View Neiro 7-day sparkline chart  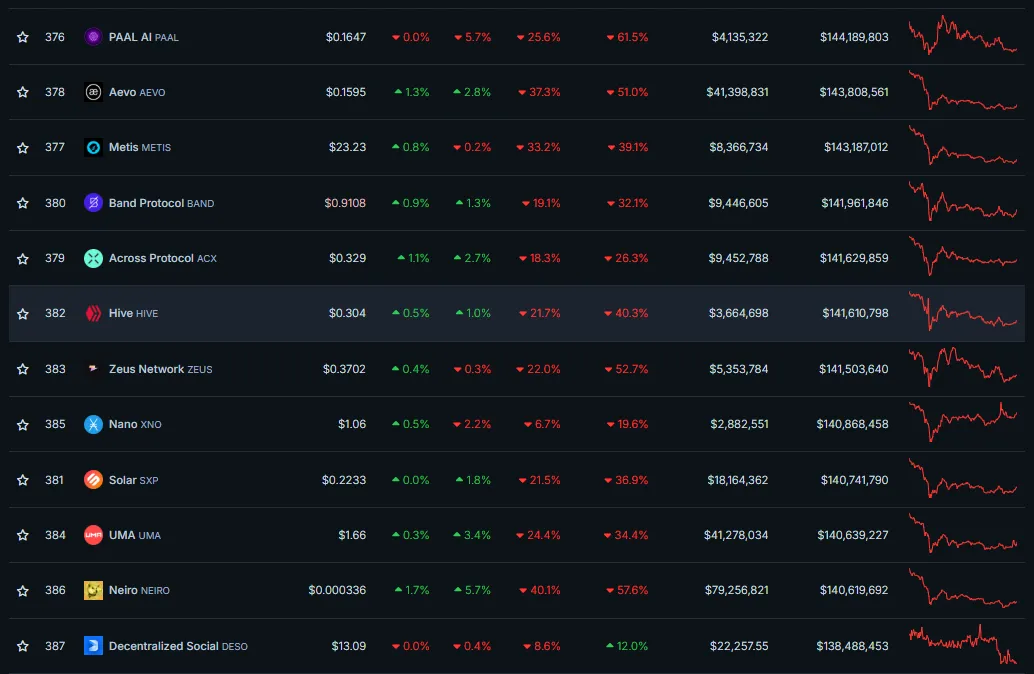pos(963,588)
